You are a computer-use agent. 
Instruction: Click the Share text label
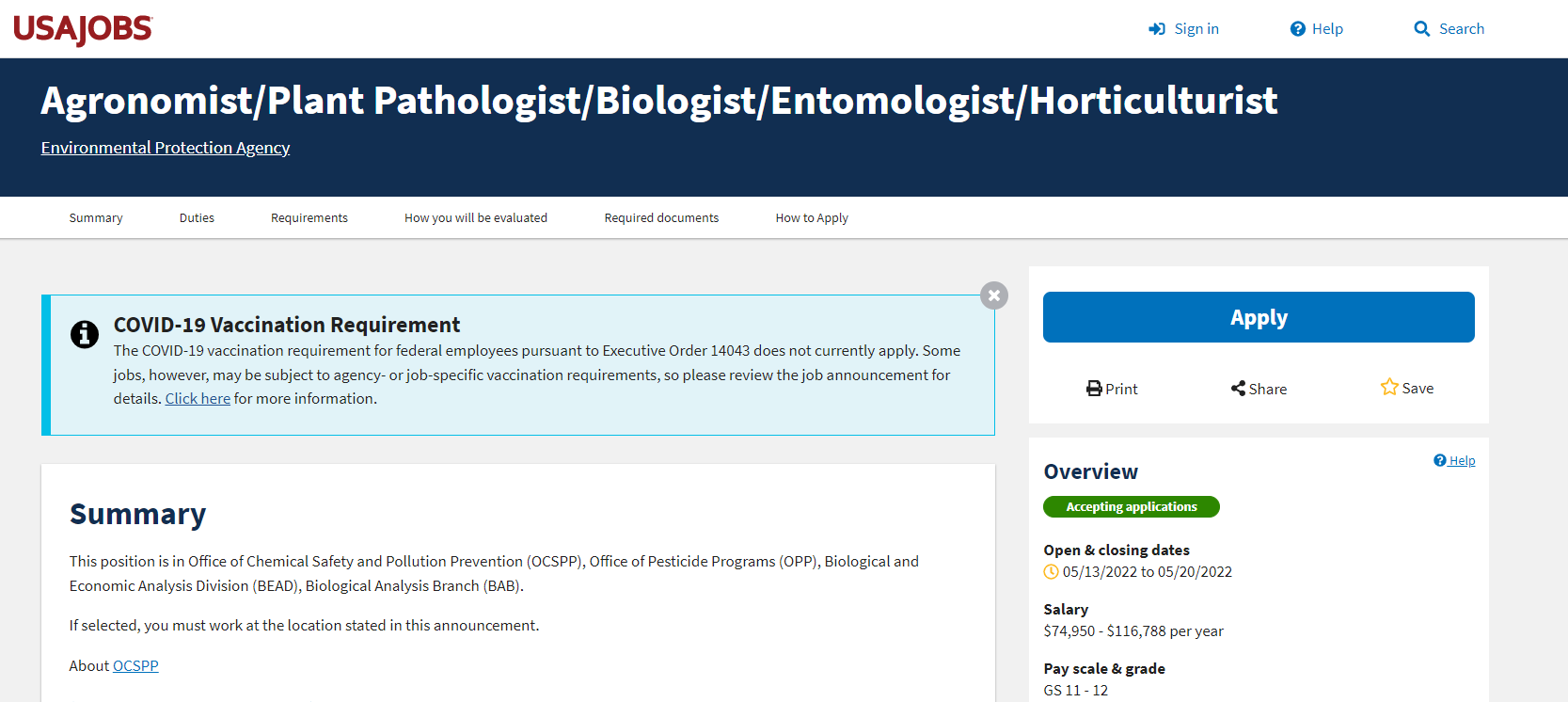click(x=1268, y=389)
